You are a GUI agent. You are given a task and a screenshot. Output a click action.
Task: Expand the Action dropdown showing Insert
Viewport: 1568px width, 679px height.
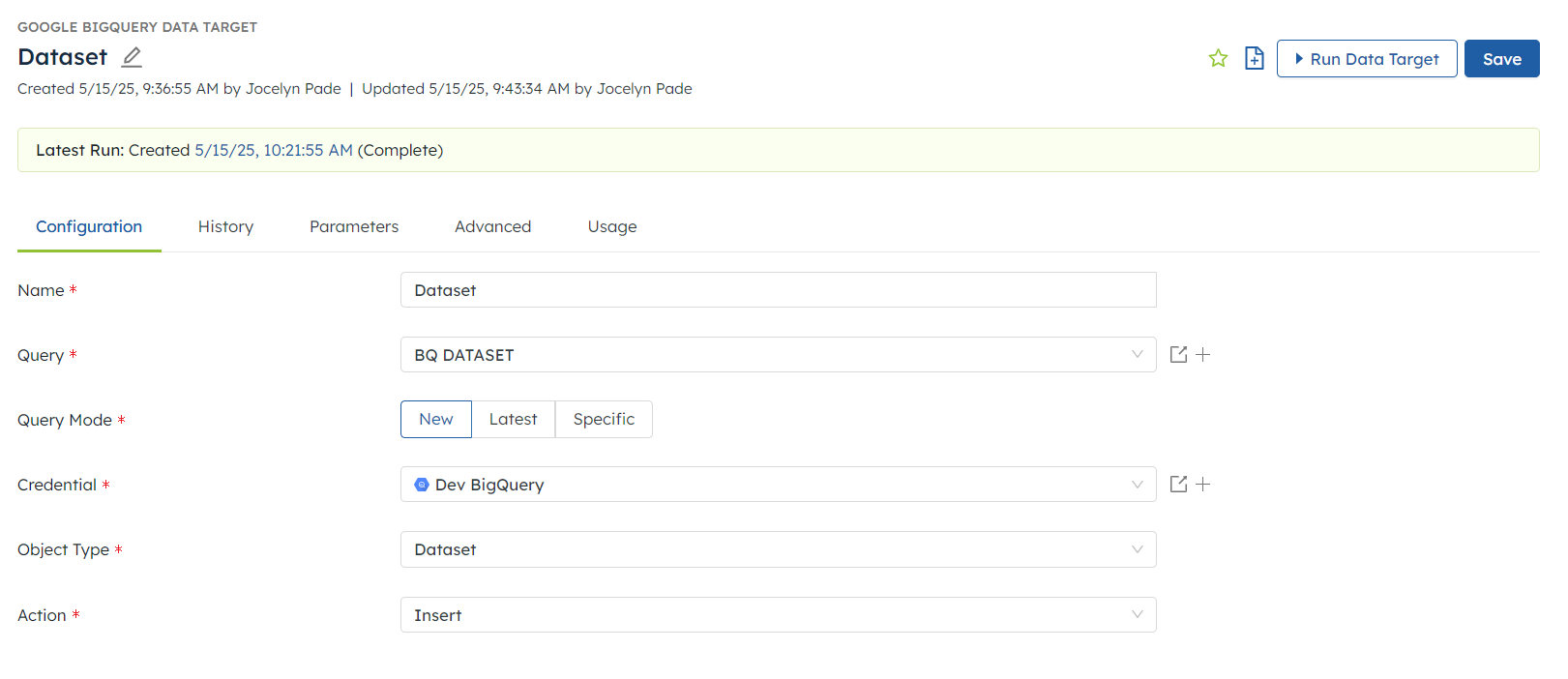pyautogui.click(x=778, y=615)
